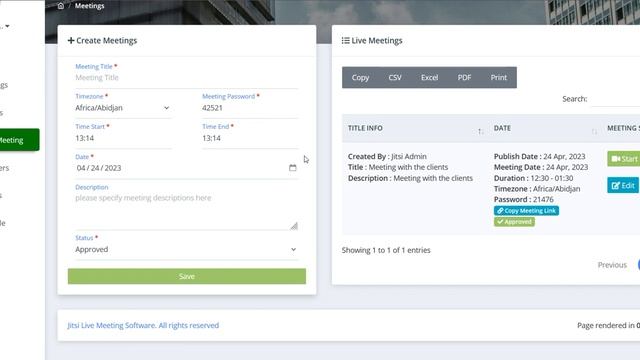Open the Jitsi Live Meeting Software footer link
The width and height of the screenshot is (640, 360).
pyautogui.click(x=143, y=325)
